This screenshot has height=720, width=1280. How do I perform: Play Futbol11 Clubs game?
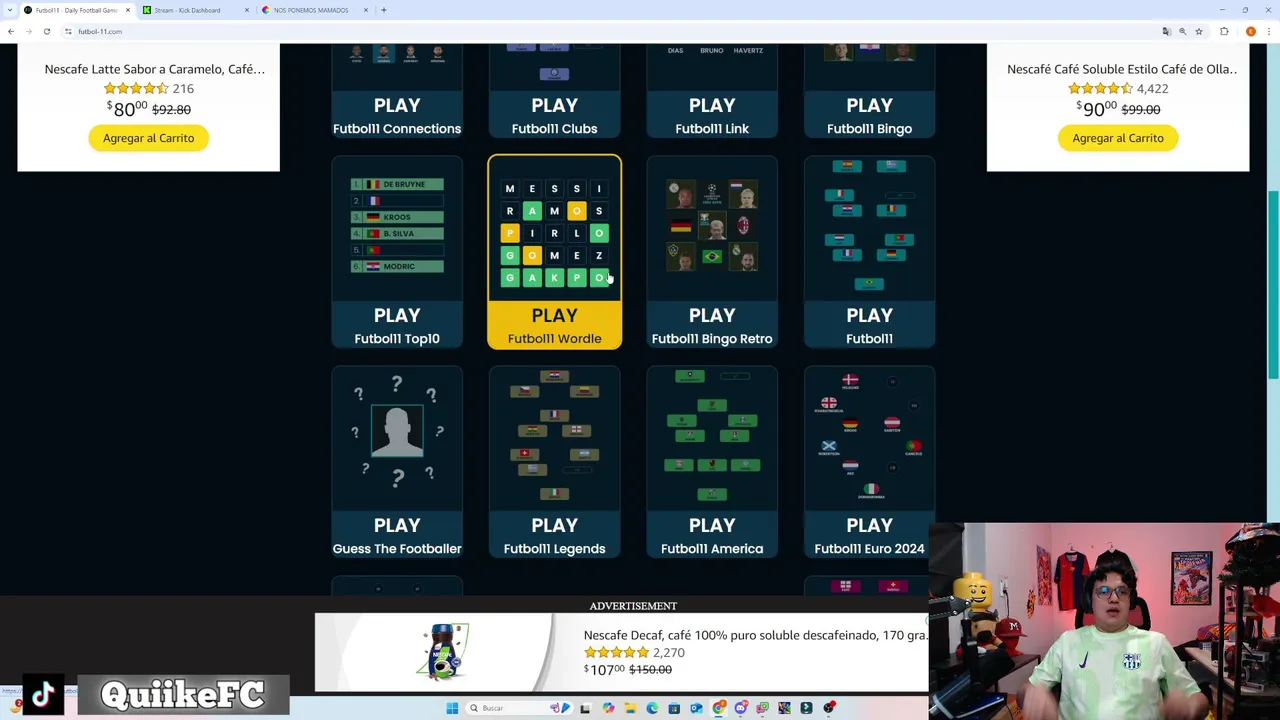554,115
